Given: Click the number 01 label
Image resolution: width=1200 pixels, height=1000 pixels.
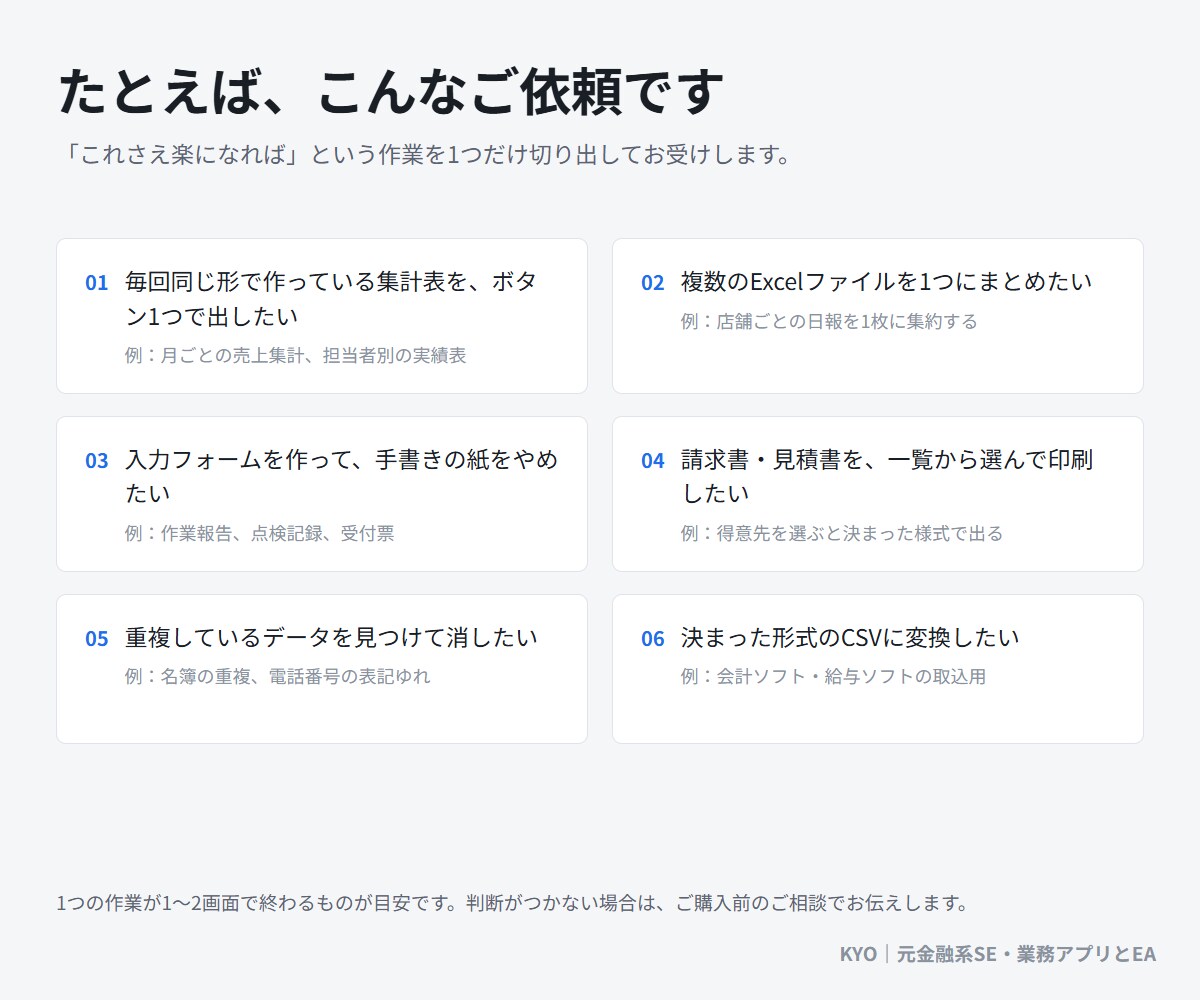Looking at the screenshot, I should point(96,283).
